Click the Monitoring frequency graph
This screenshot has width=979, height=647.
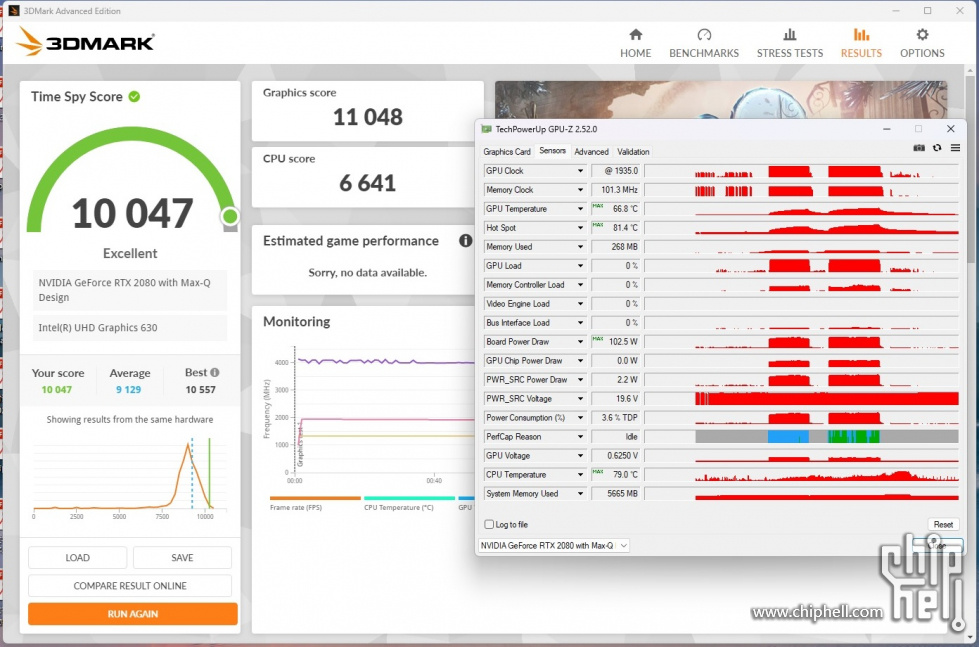[x=371, y=415]
